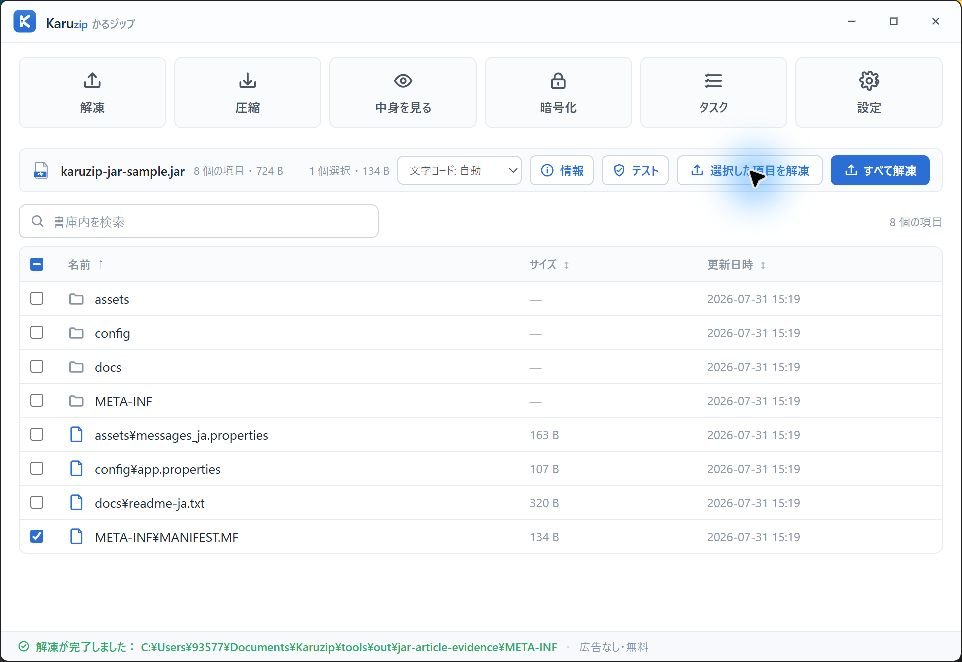This screenshot has width=962, height=662.
Task: Click the karuzip-jar-sample.jar archive name
Action: (x=123, y=171)
